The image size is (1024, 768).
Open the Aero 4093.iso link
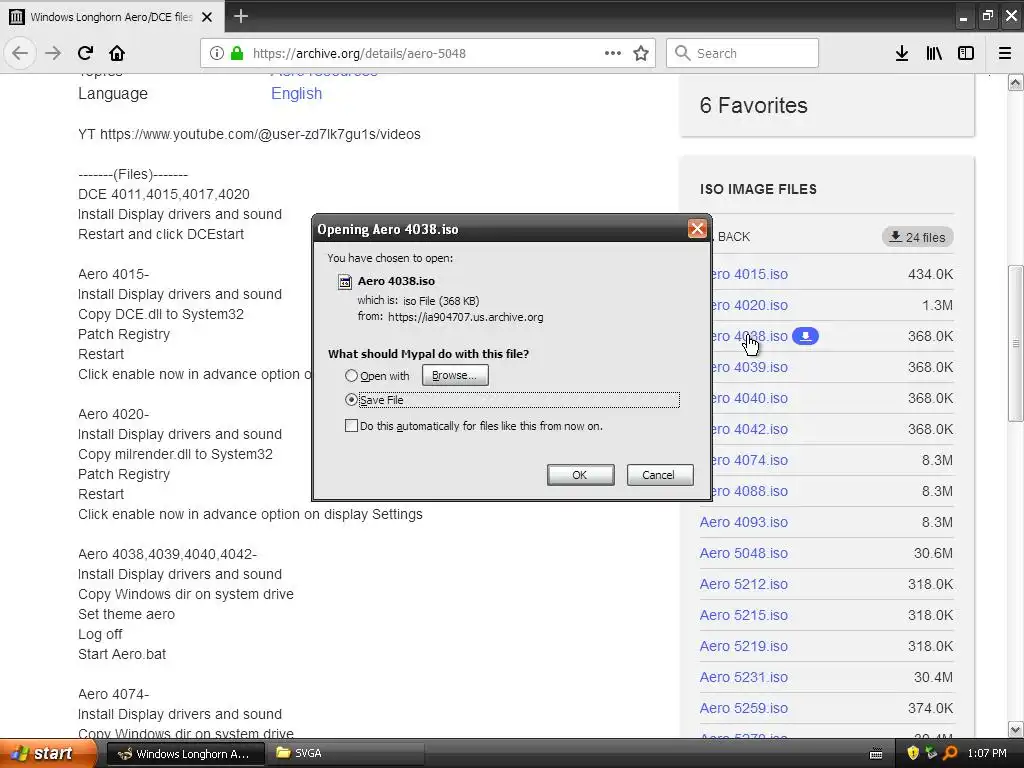pos(744,522)
